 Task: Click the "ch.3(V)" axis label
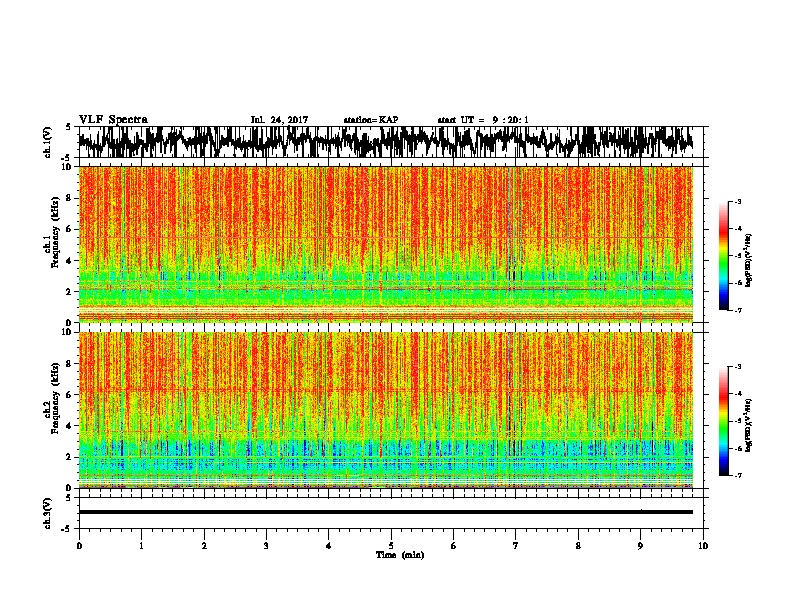coord(47,513)
